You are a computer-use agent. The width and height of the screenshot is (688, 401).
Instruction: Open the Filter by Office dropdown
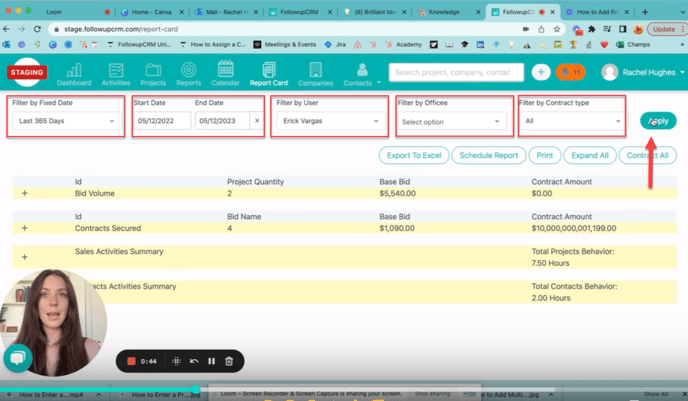click(x=452, y=122)
